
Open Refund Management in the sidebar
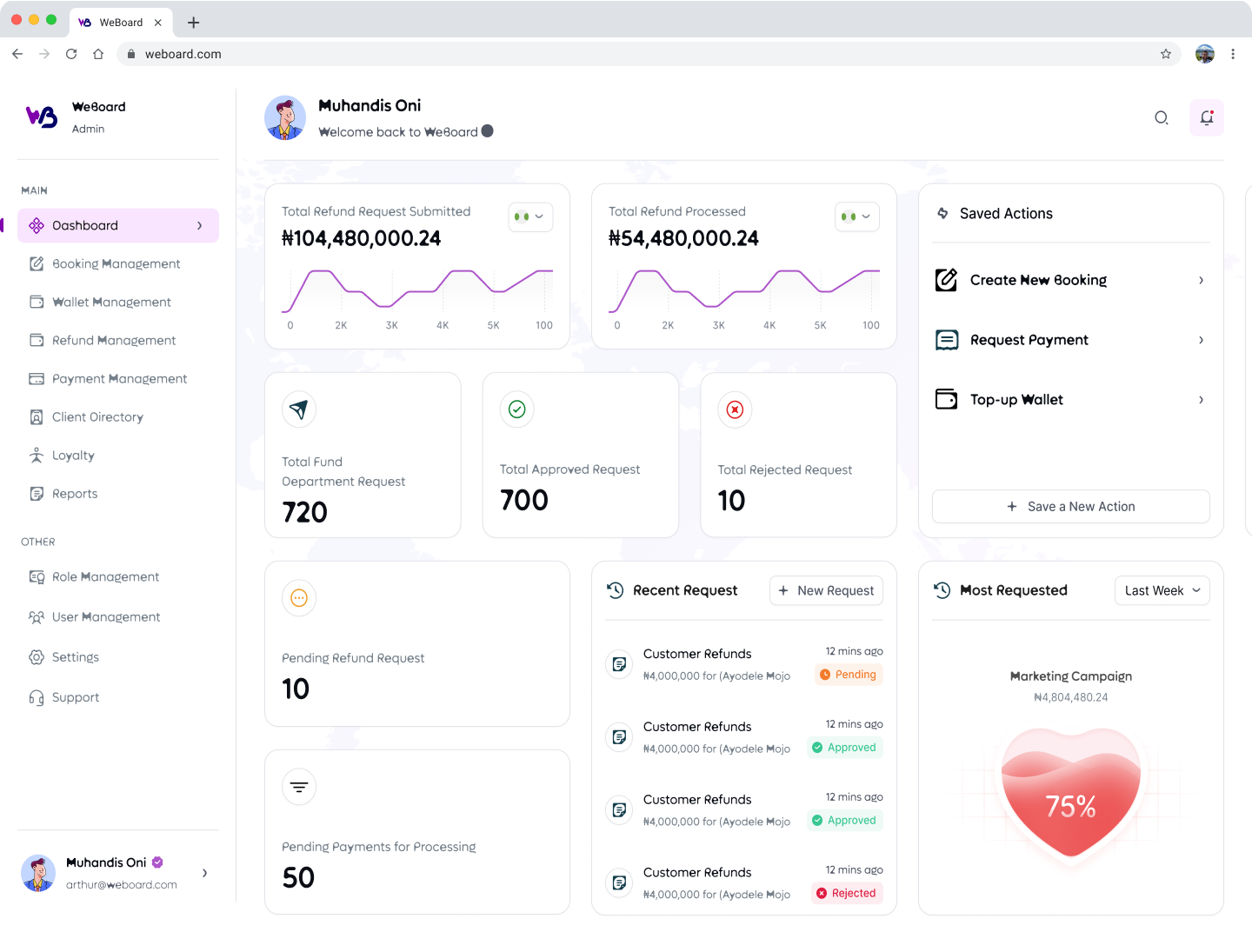(x=113, y=341)
